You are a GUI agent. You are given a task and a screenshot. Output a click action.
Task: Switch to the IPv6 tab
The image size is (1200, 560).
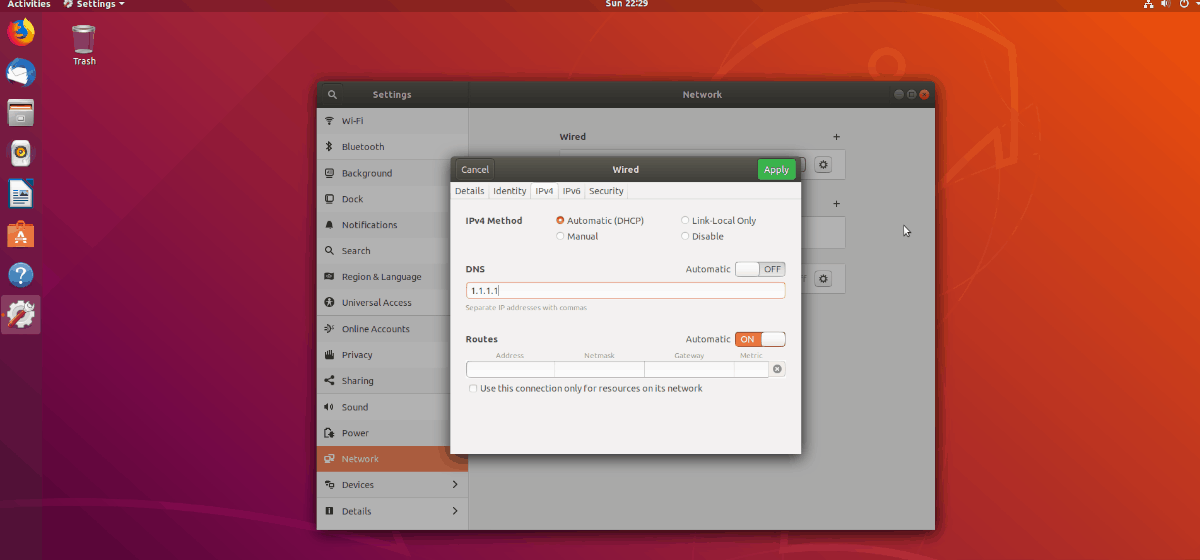pos(571,191)
